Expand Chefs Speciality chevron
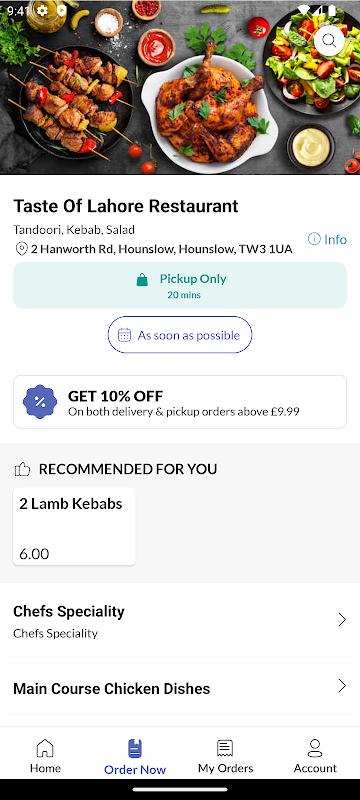360x800 pixels. (x=342, y=620)
